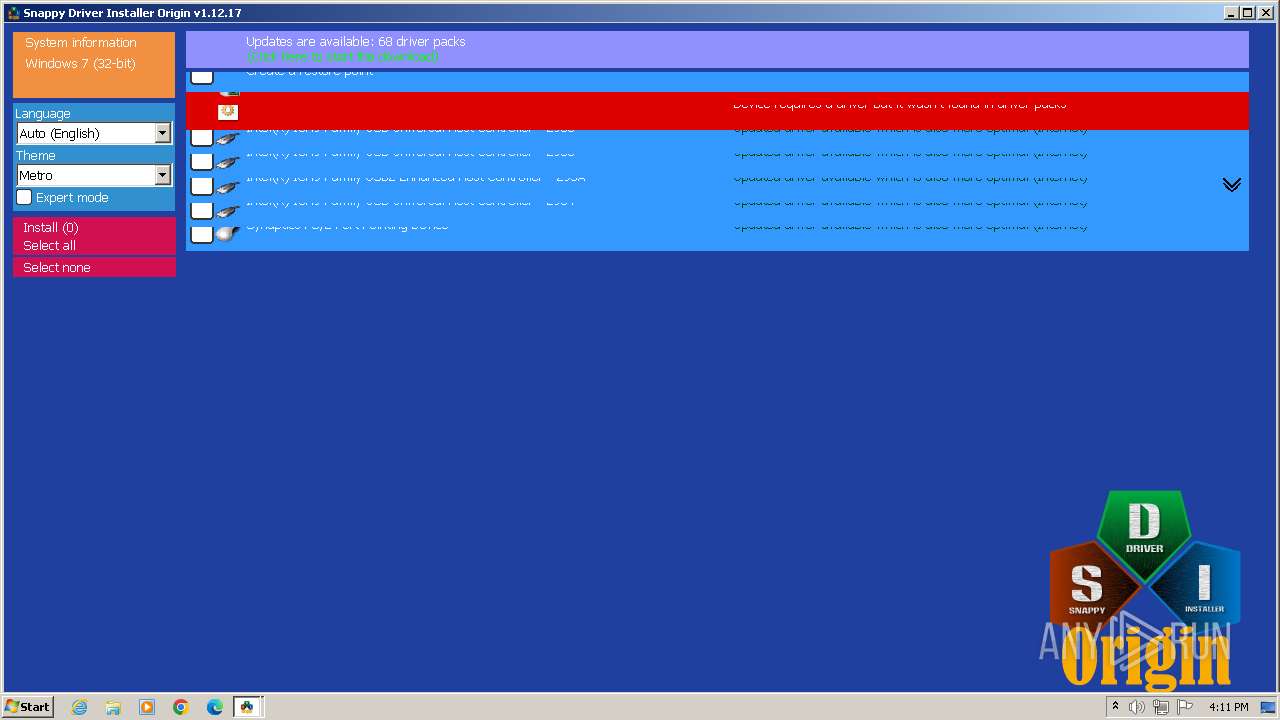Open the Windows Start menu
Screen dimensions: 1280x720
click(x=28, y=707)
